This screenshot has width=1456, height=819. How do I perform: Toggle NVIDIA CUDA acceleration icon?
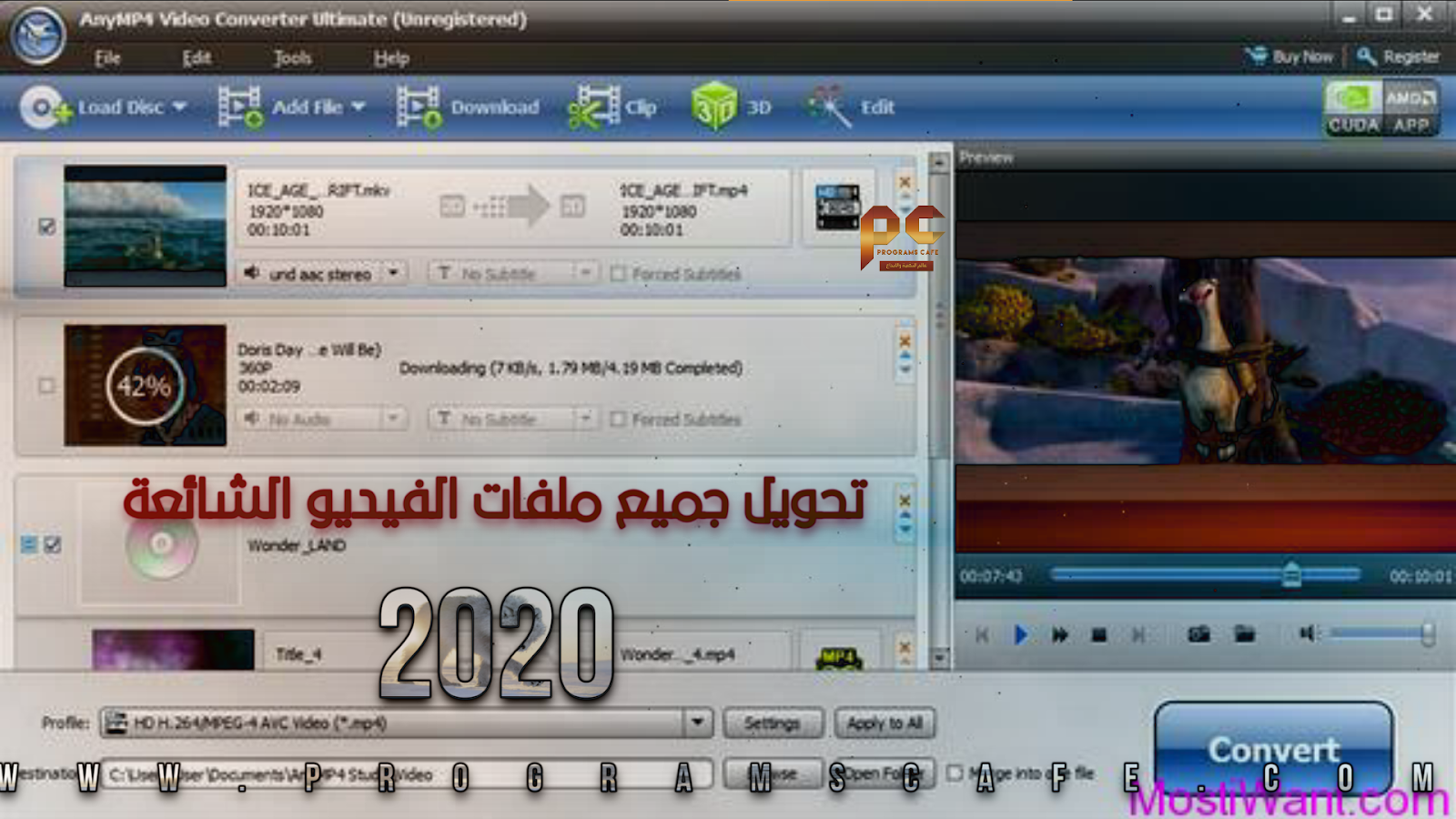(x=1352, y=108)
